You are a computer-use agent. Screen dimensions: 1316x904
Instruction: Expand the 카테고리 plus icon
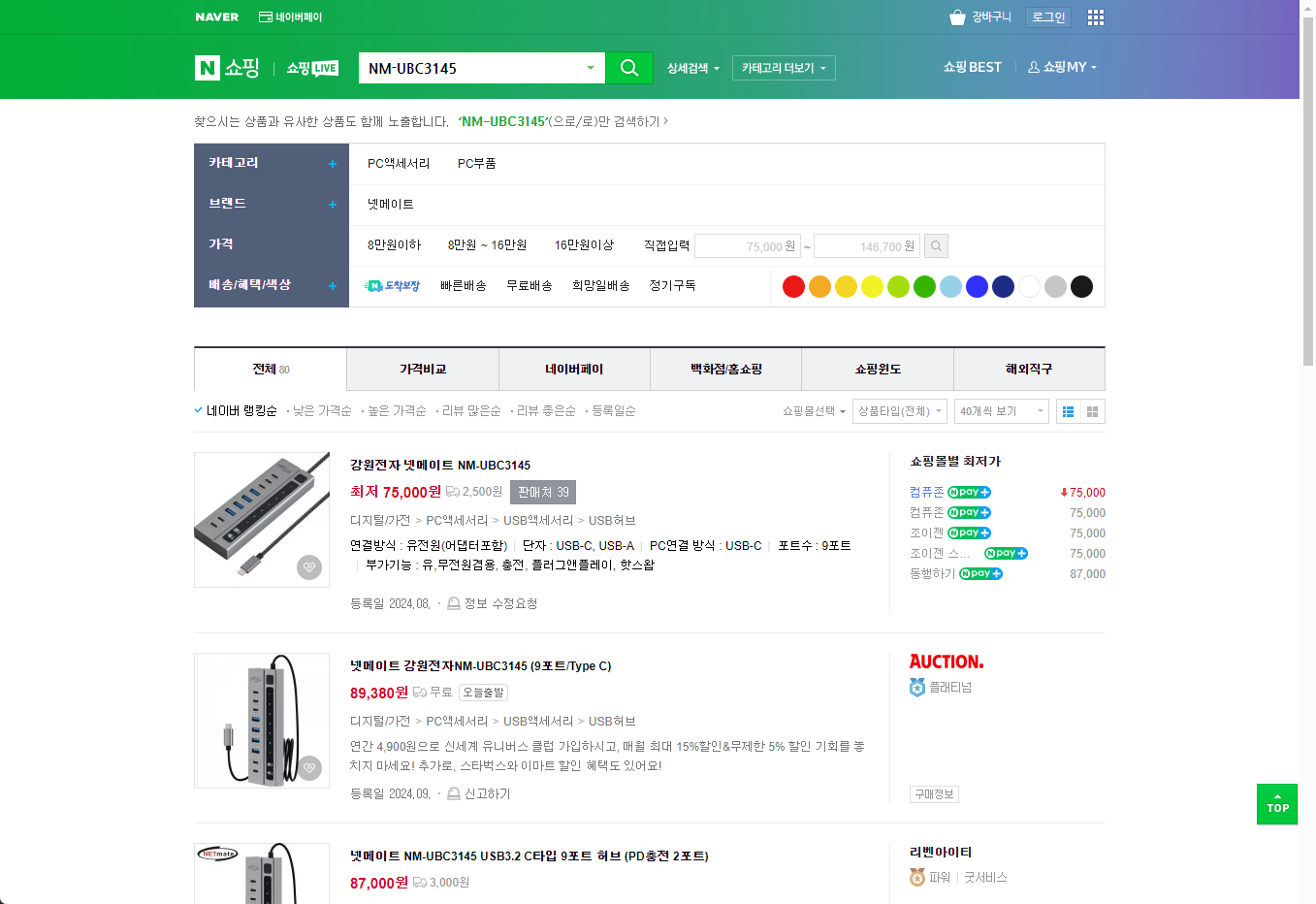(x=333, y=164)
